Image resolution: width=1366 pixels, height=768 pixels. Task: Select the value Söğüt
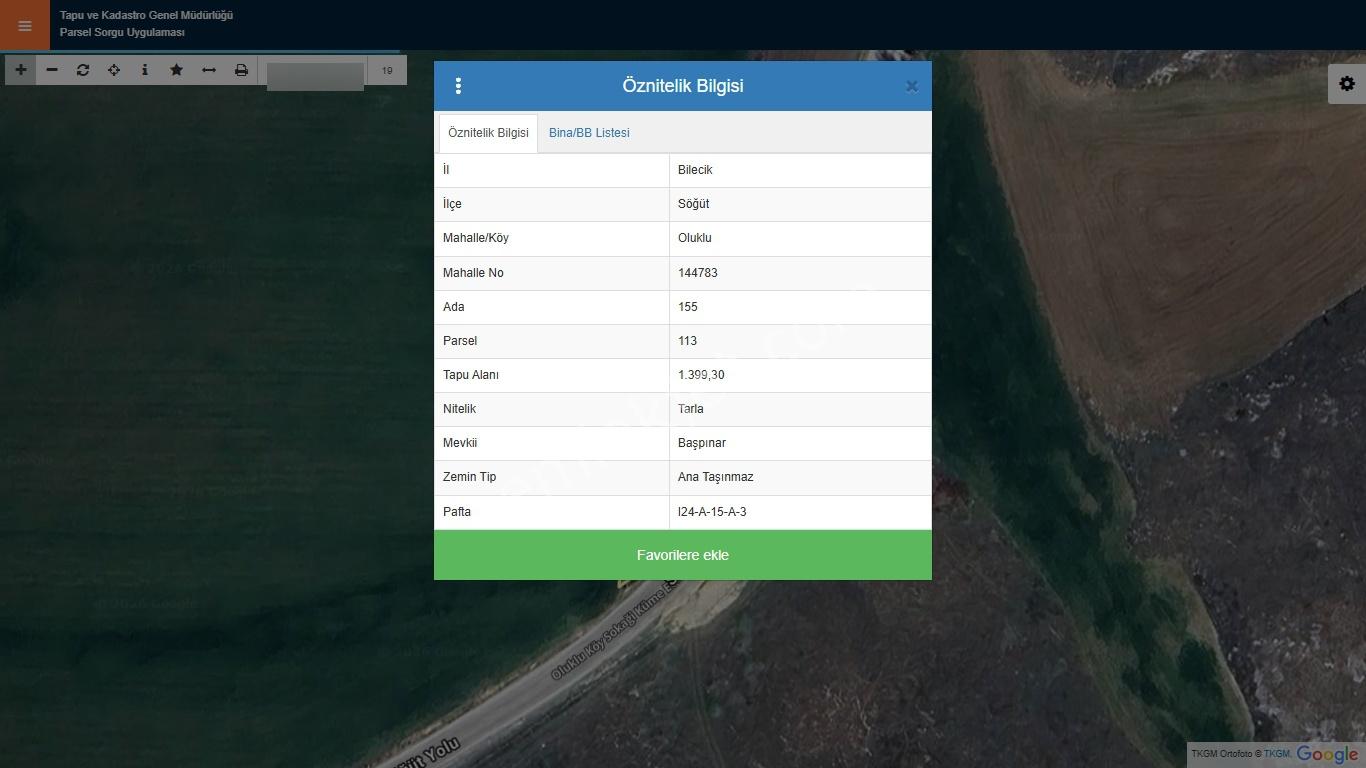coord(693,204)
